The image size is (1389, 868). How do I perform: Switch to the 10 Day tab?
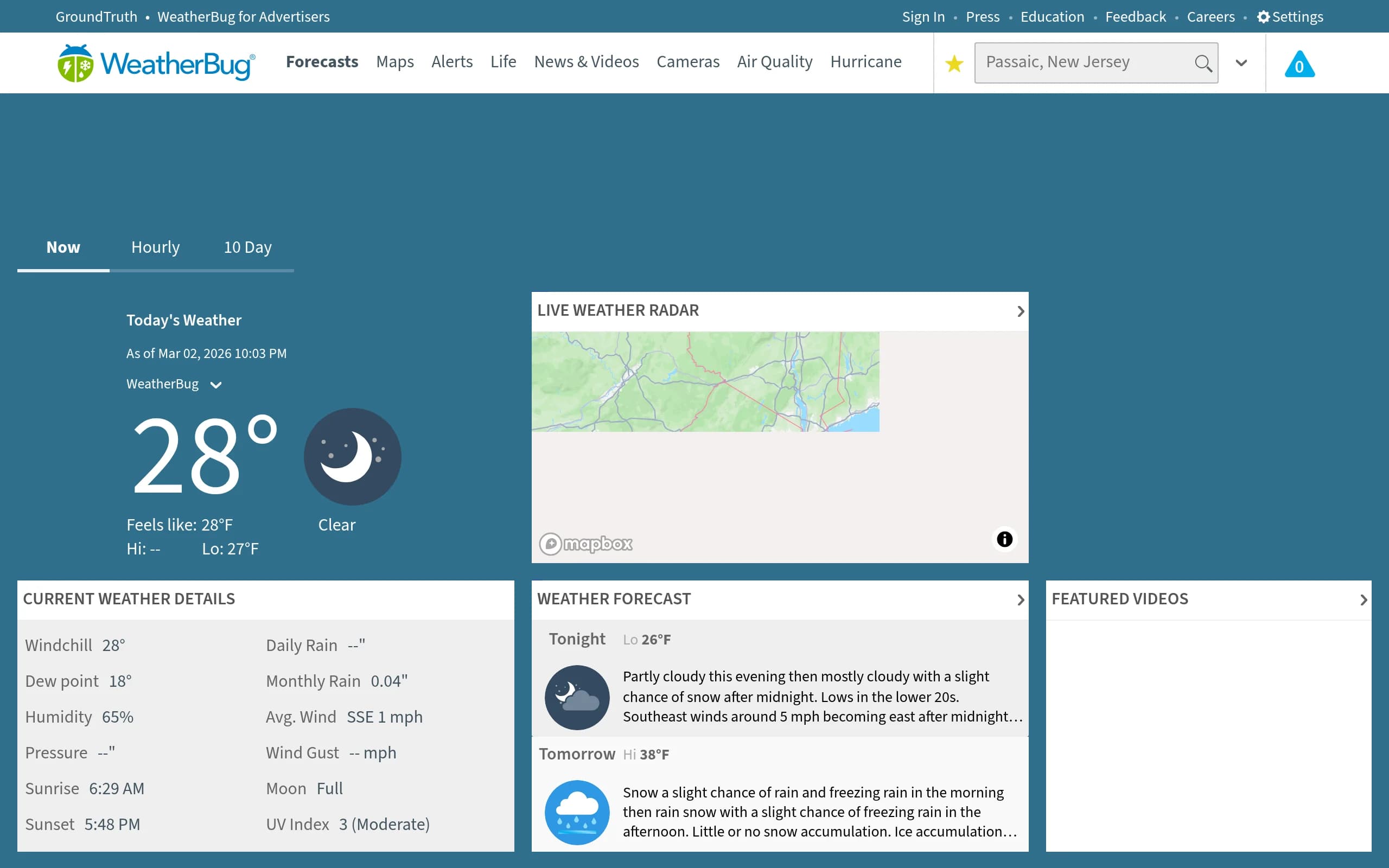[x=248, y=247]
